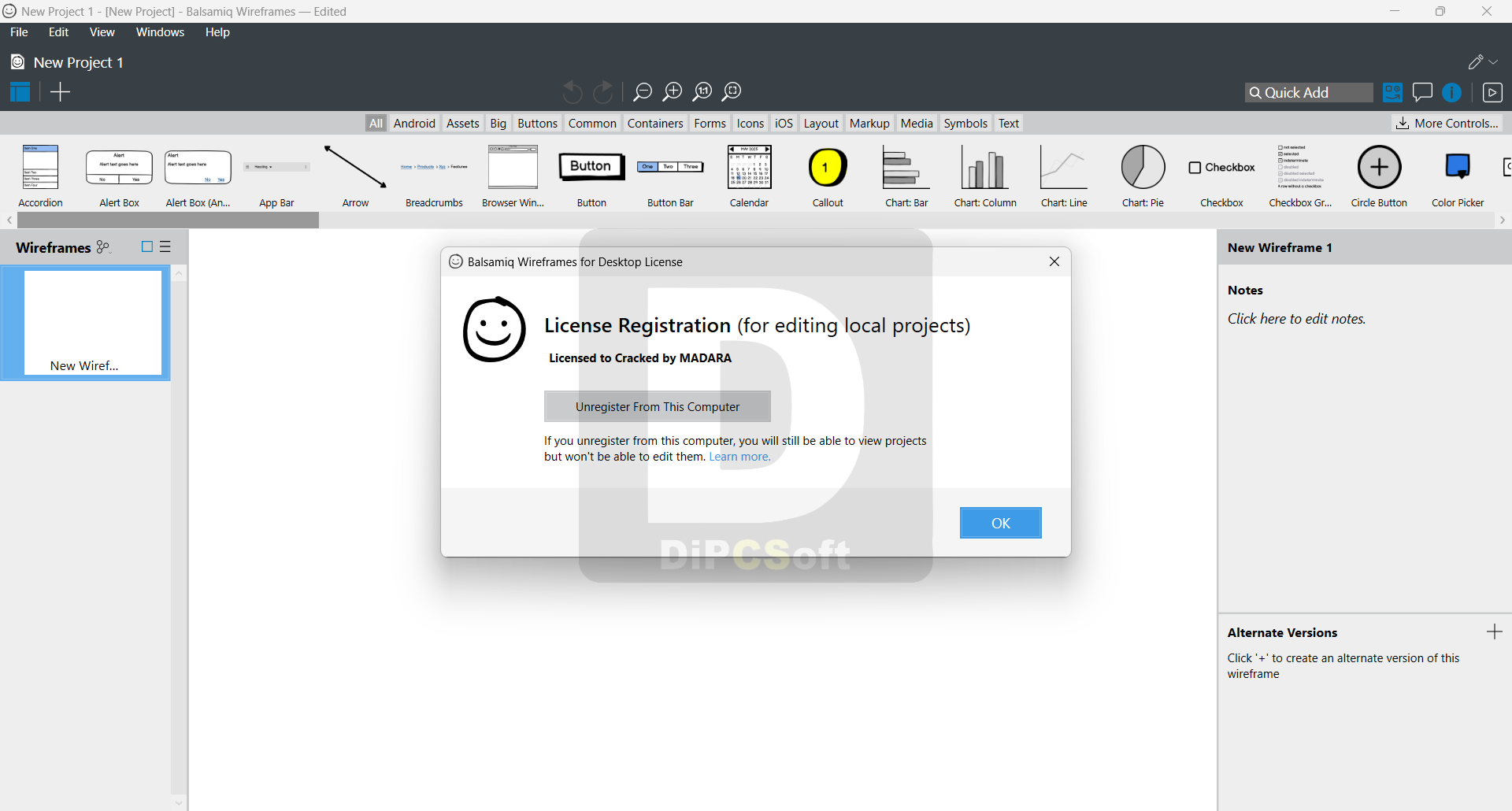1512x811 pixels.
Task: Add a new wireframe with plus icon
Action: coord(60,92)
